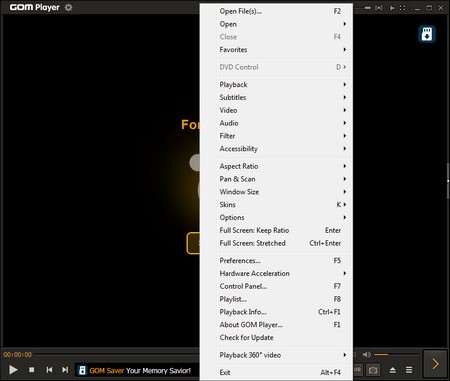Open the Hardware Acceleration submenu
The width and height of the screenshot is (450, 381).
point(280,273)
